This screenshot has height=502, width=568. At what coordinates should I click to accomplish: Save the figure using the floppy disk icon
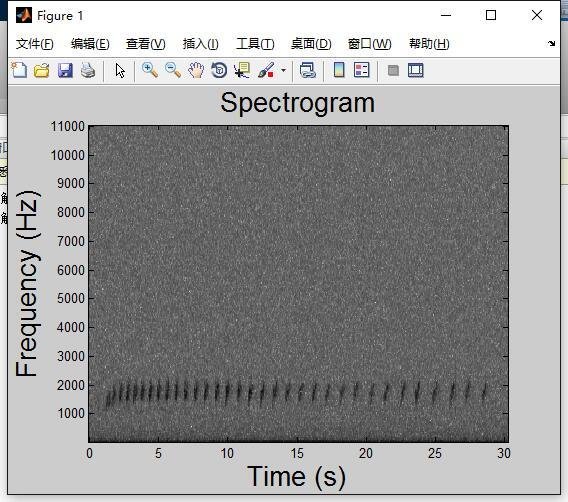(65, 70)
